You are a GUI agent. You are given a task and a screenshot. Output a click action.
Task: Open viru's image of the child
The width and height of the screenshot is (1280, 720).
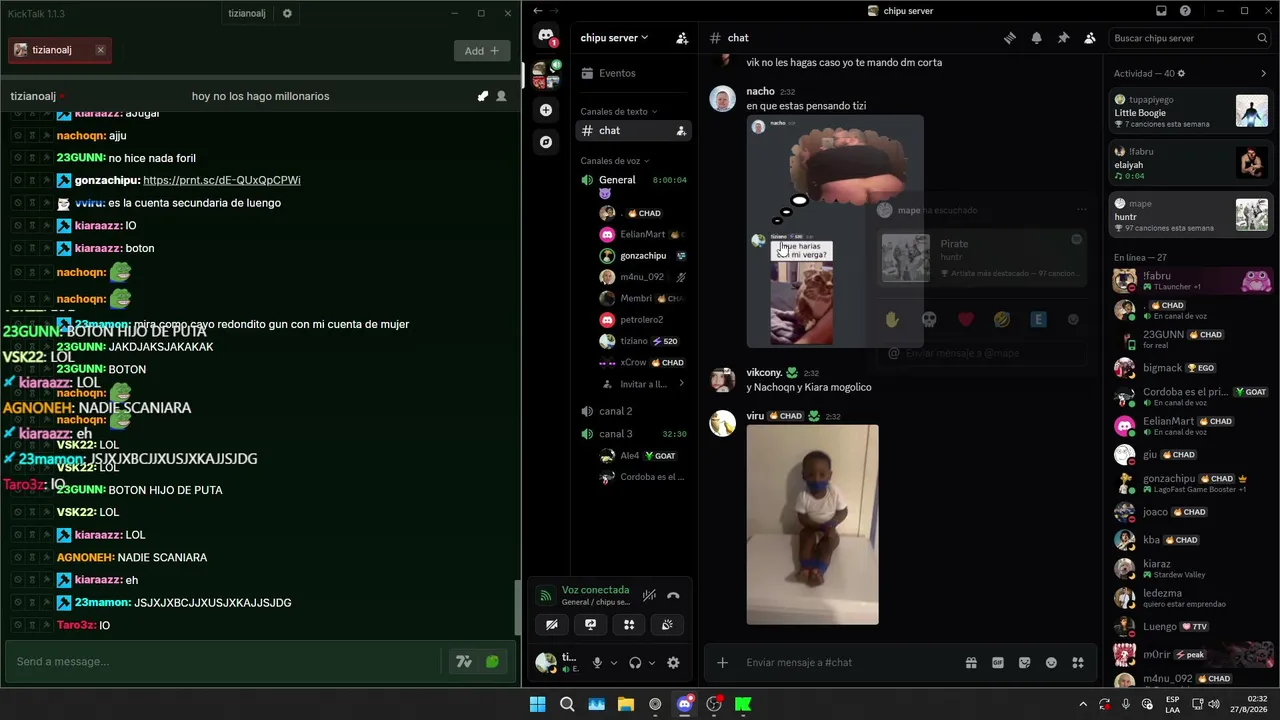point(812,525)
